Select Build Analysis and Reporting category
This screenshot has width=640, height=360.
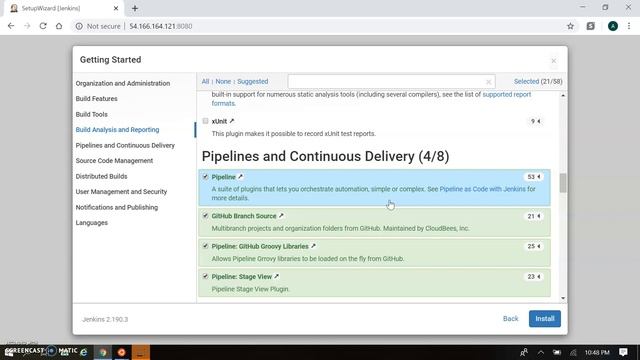tap(118, 130)
